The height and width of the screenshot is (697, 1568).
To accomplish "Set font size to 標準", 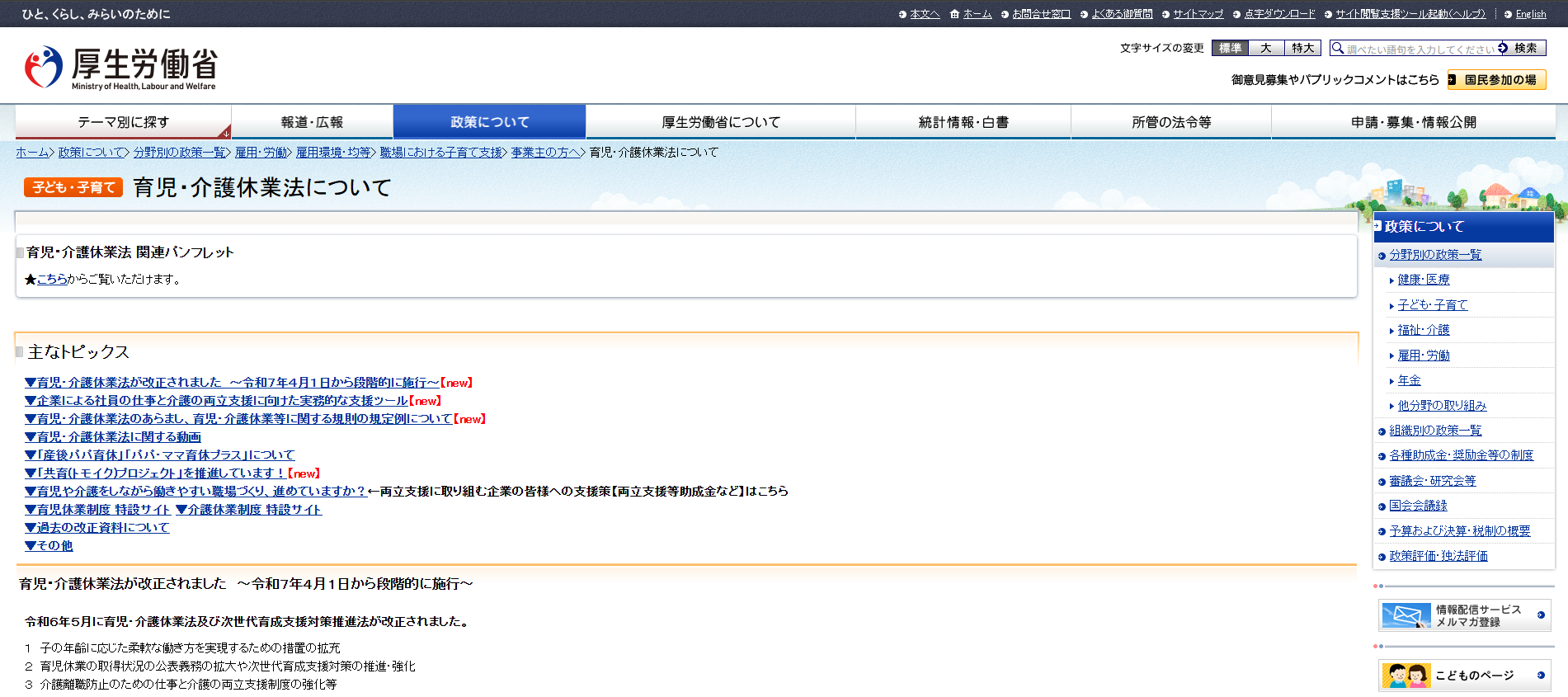I will pos(1230,48).
